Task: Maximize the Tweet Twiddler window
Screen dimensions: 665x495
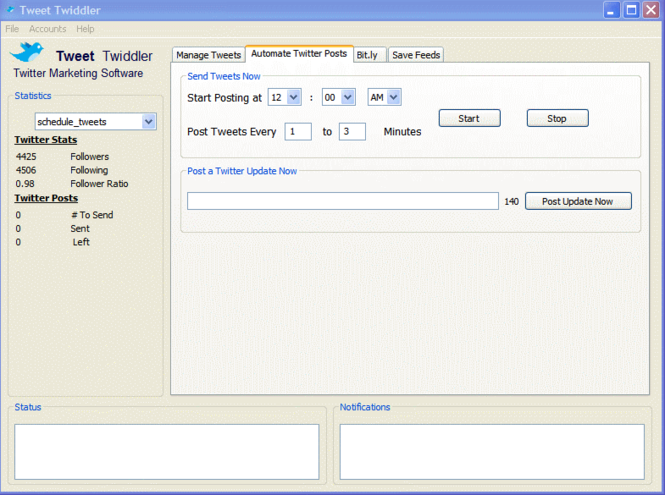Action: 631,10
